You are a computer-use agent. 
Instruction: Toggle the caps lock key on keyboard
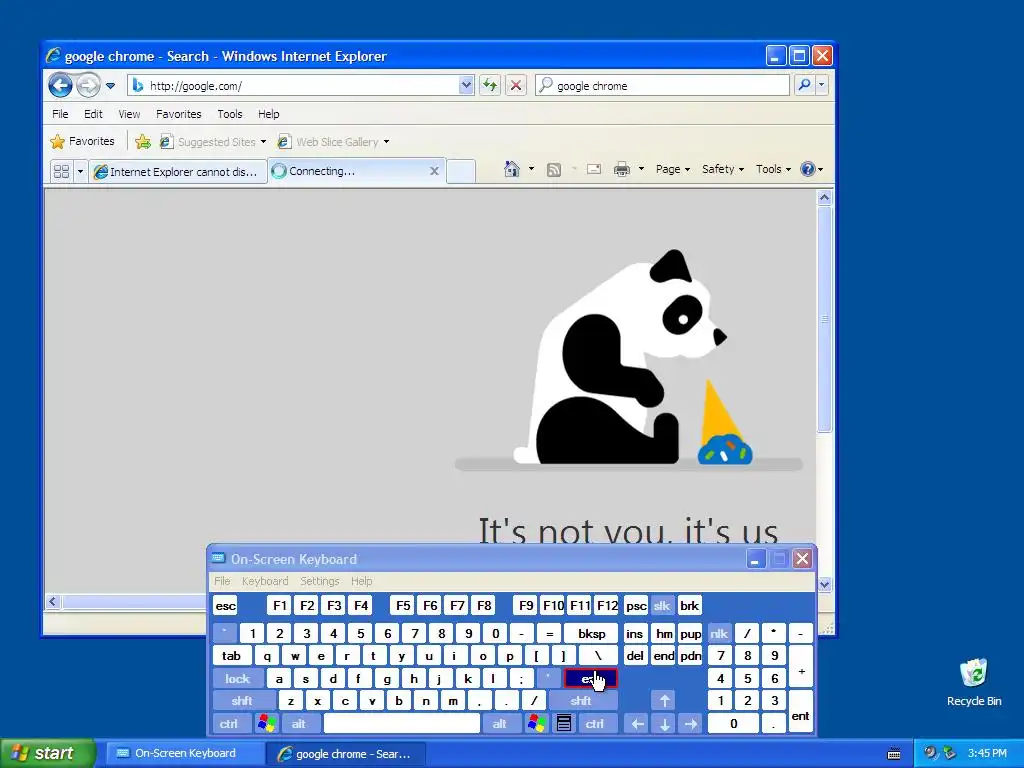pyautogui.click(x=237, y=679)
